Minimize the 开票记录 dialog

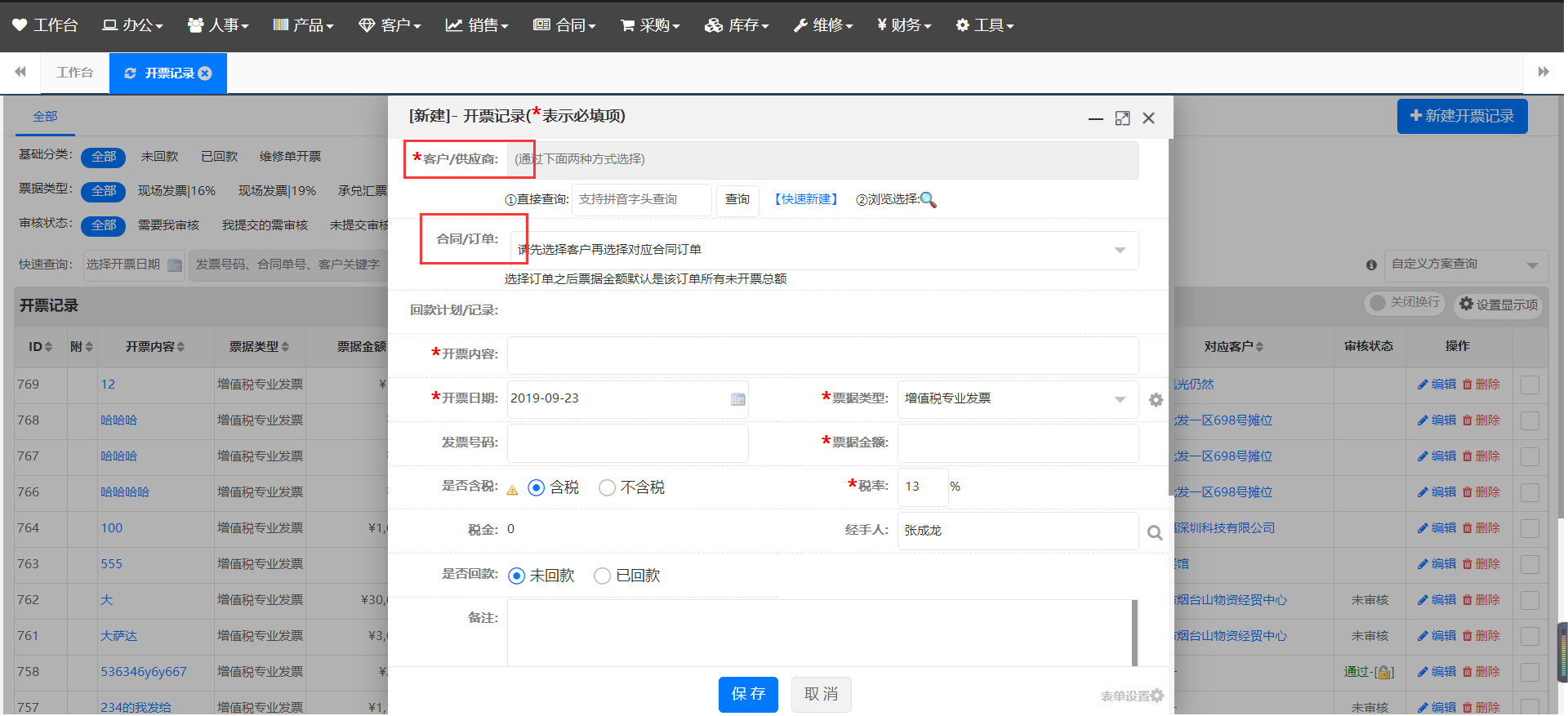click(x=1096, y=118)
